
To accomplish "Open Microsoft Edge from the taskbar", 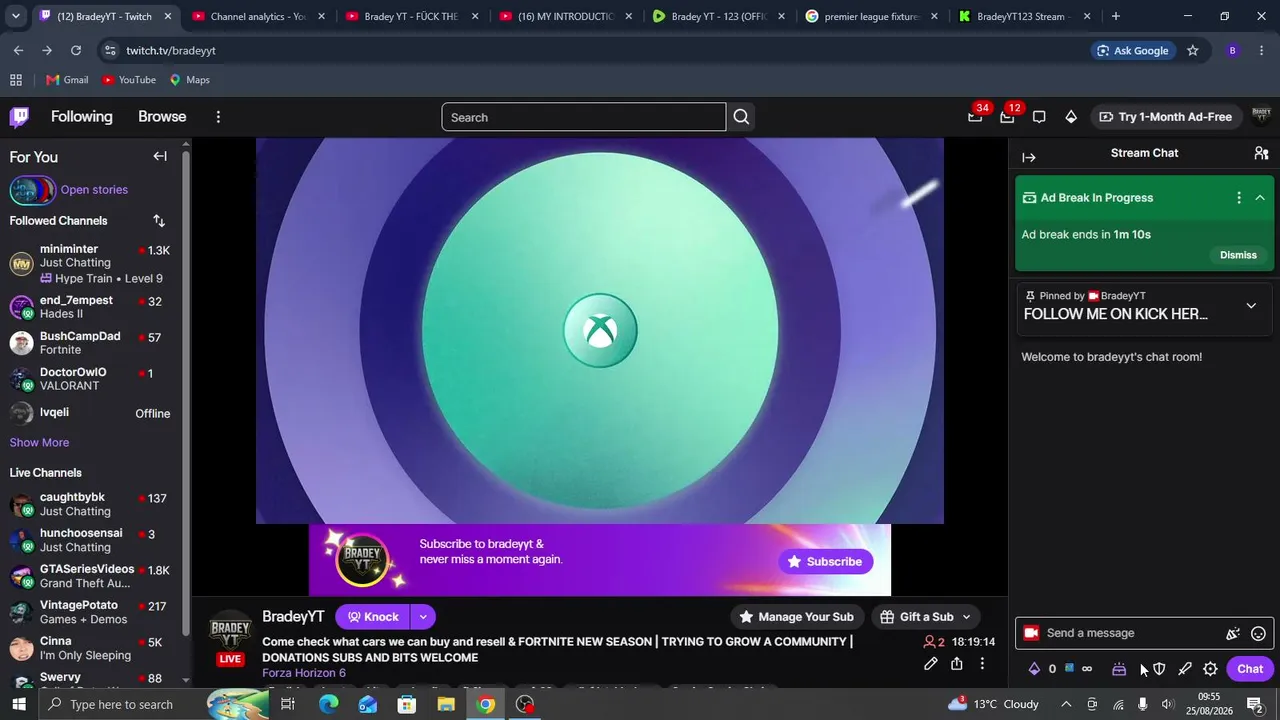I will click(329, 705).
